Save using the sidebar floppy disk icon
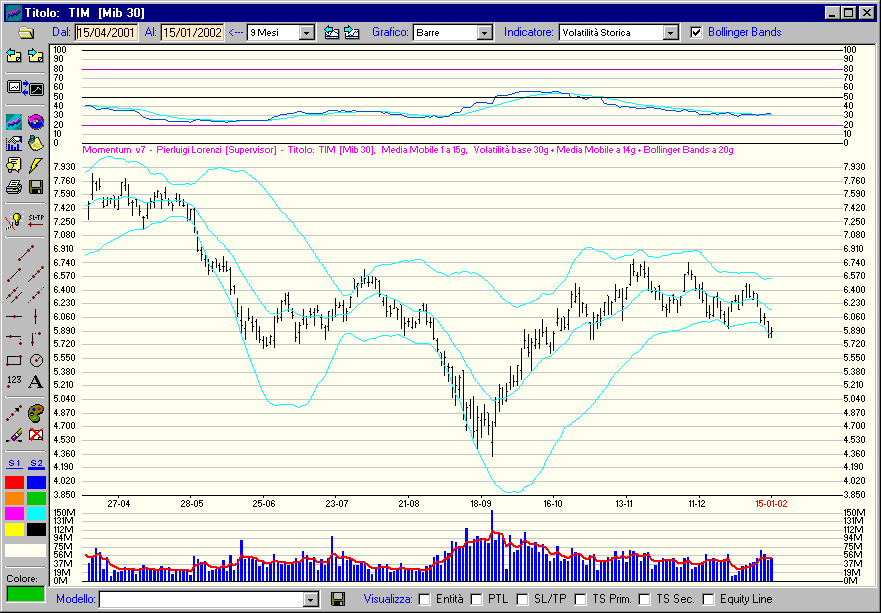 click(36, 187)
